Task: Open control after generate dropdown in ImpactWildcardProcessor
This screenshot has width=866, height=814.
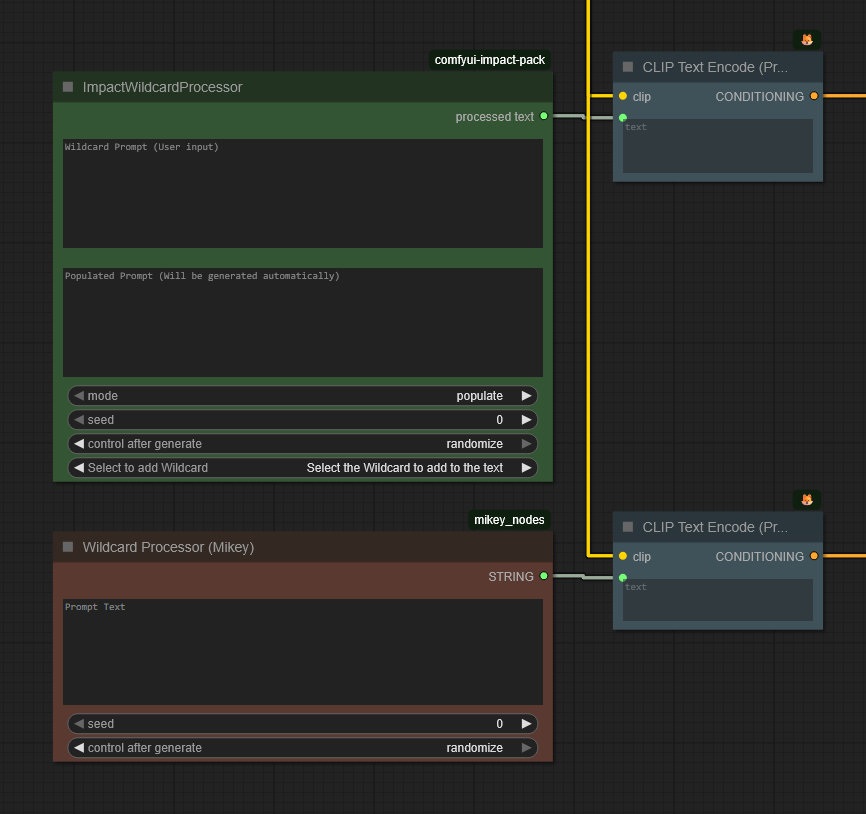Action: [302, 444]
